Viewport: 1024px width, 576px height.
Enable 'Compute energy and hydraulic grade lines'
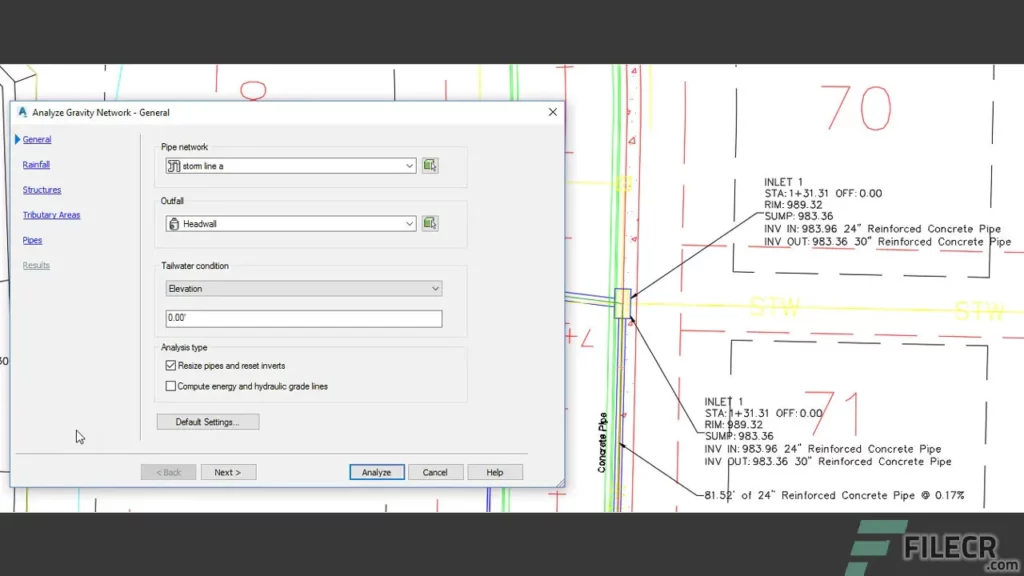[170, 385]
